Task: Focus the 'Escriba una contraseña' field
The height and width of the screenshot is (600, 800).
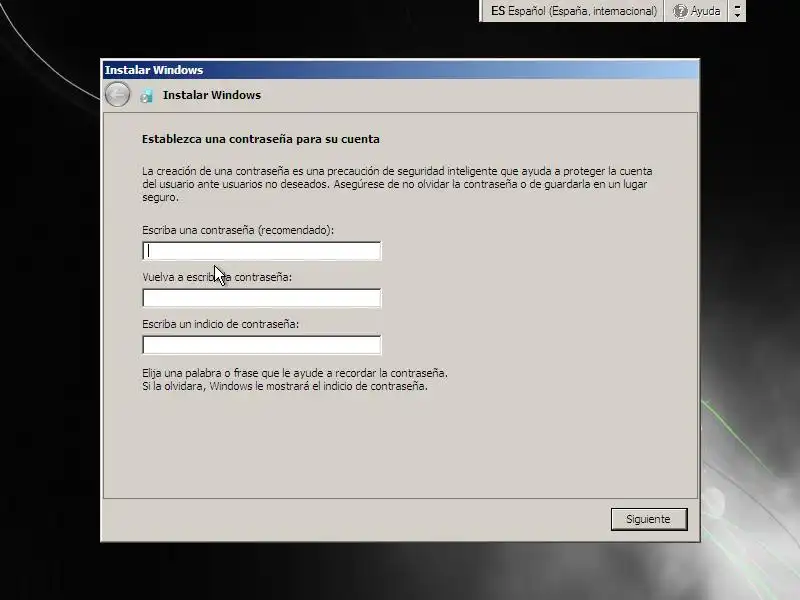Action: coord(262,251)
